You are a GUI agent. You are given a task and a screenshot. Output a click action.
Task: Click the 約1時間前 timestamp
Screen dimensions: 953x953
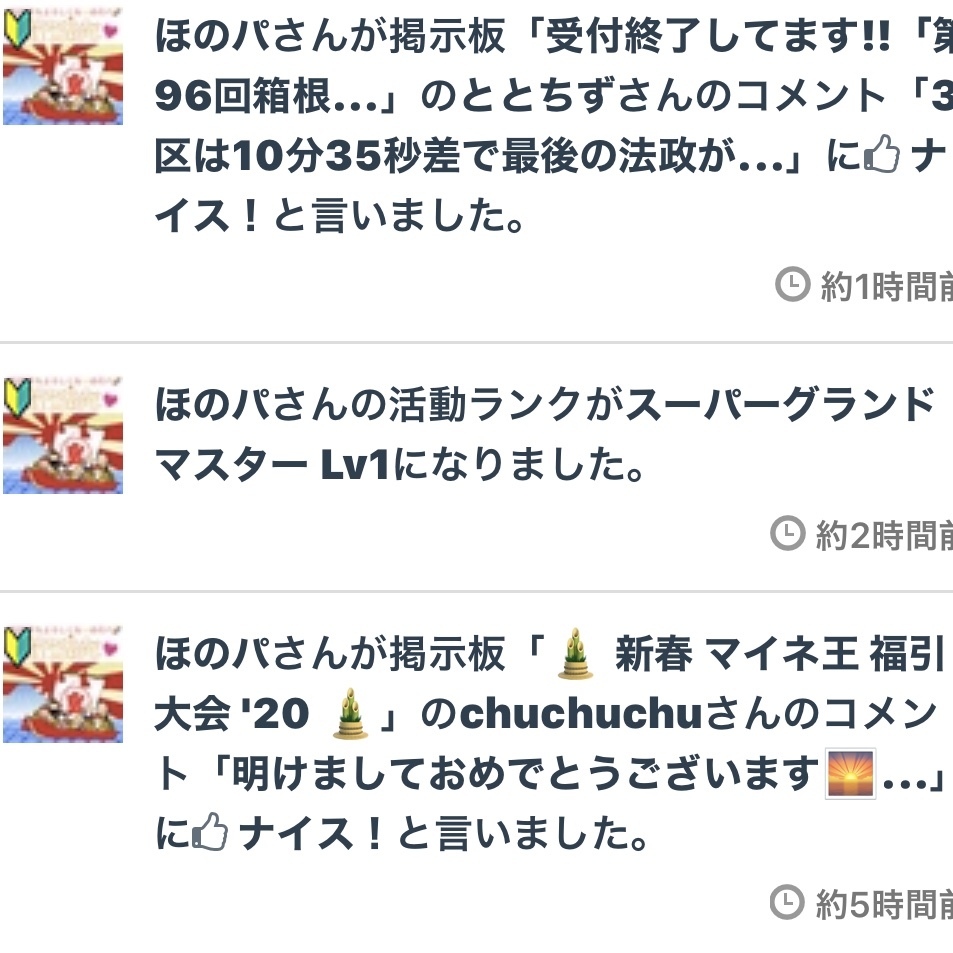point(887,286)
